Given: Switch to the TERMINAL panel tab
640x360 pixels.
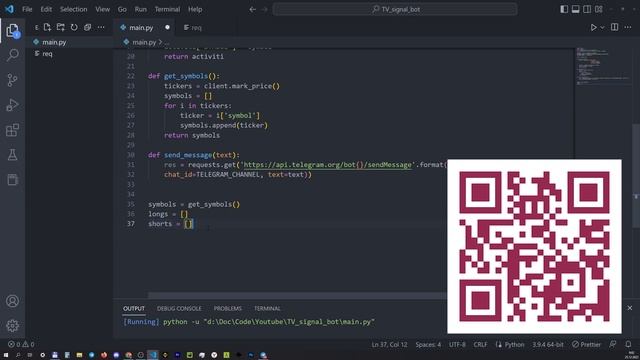Looking at the screenshot, I should [x=267, y=309].
